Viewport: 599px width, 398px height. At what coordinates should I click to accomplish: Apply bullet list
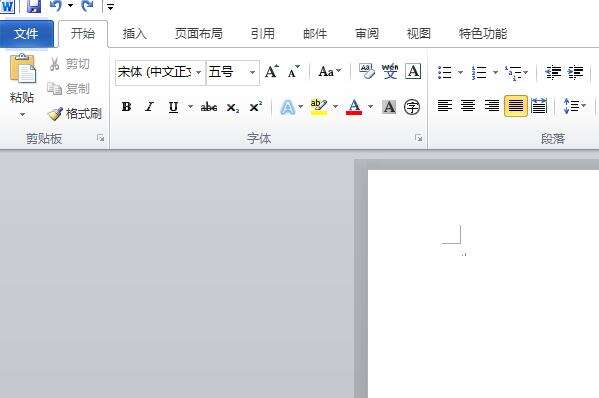[445, 72]
